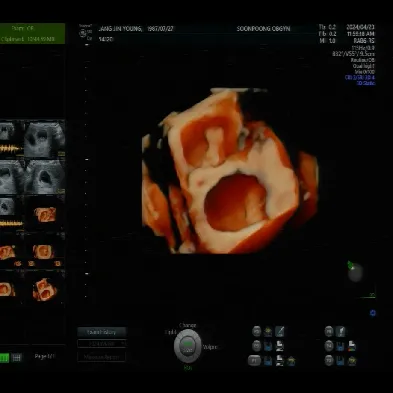393x393 pixels.
Task: Click the blue disk icon next to P1
Action: pyautogui.click(x=268, y=361)
